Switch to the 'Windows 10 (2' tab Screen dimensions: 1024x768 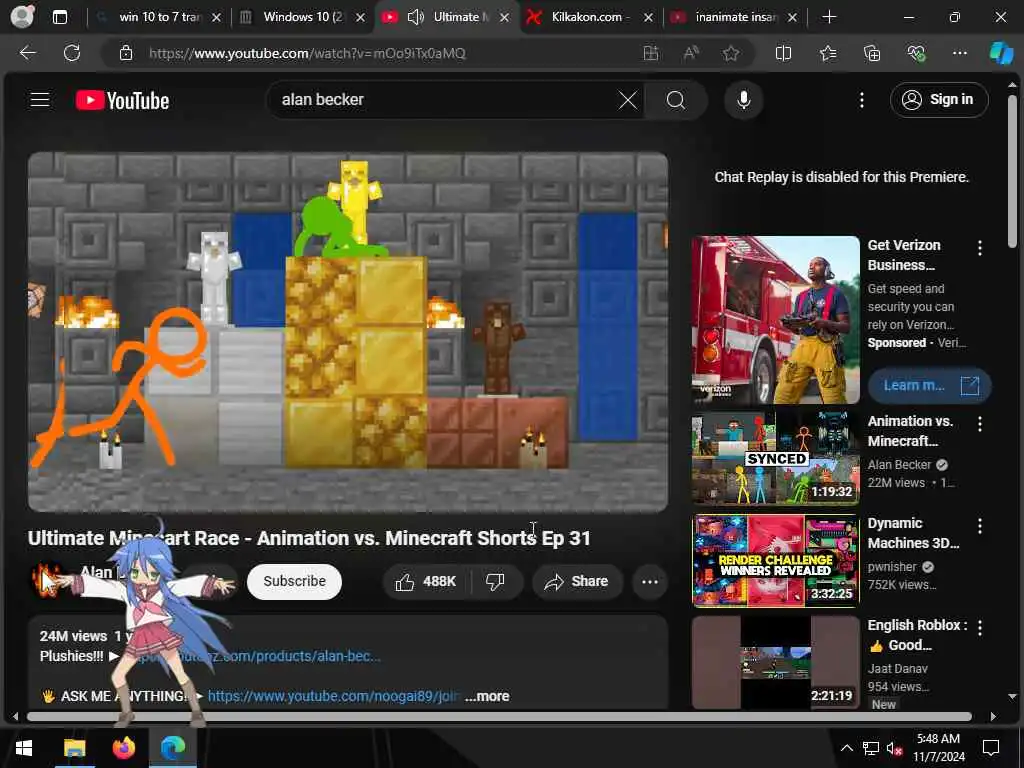302,17
